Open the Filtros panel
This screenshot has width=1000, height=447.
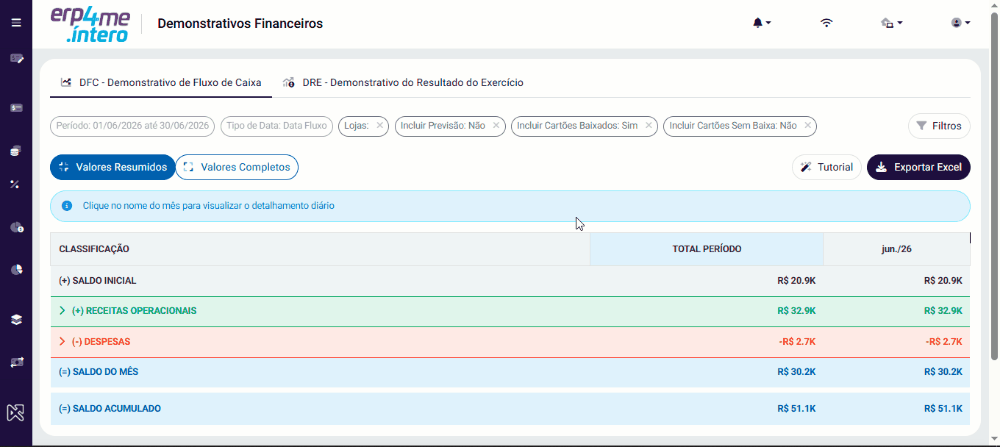click(x=939, y=126)
